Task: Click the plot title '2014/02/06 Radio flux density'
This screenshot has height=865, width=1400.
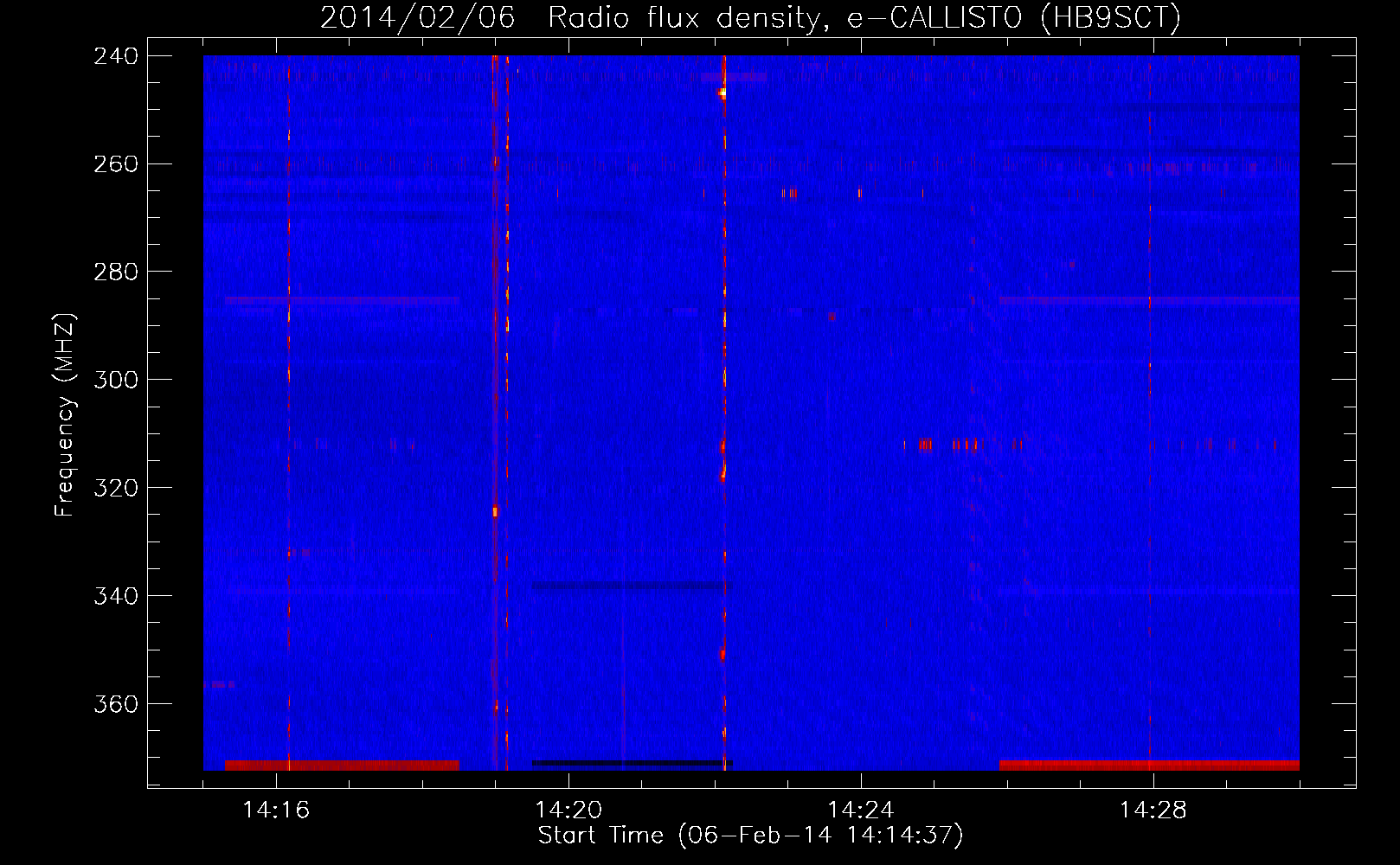Action: 750,17
